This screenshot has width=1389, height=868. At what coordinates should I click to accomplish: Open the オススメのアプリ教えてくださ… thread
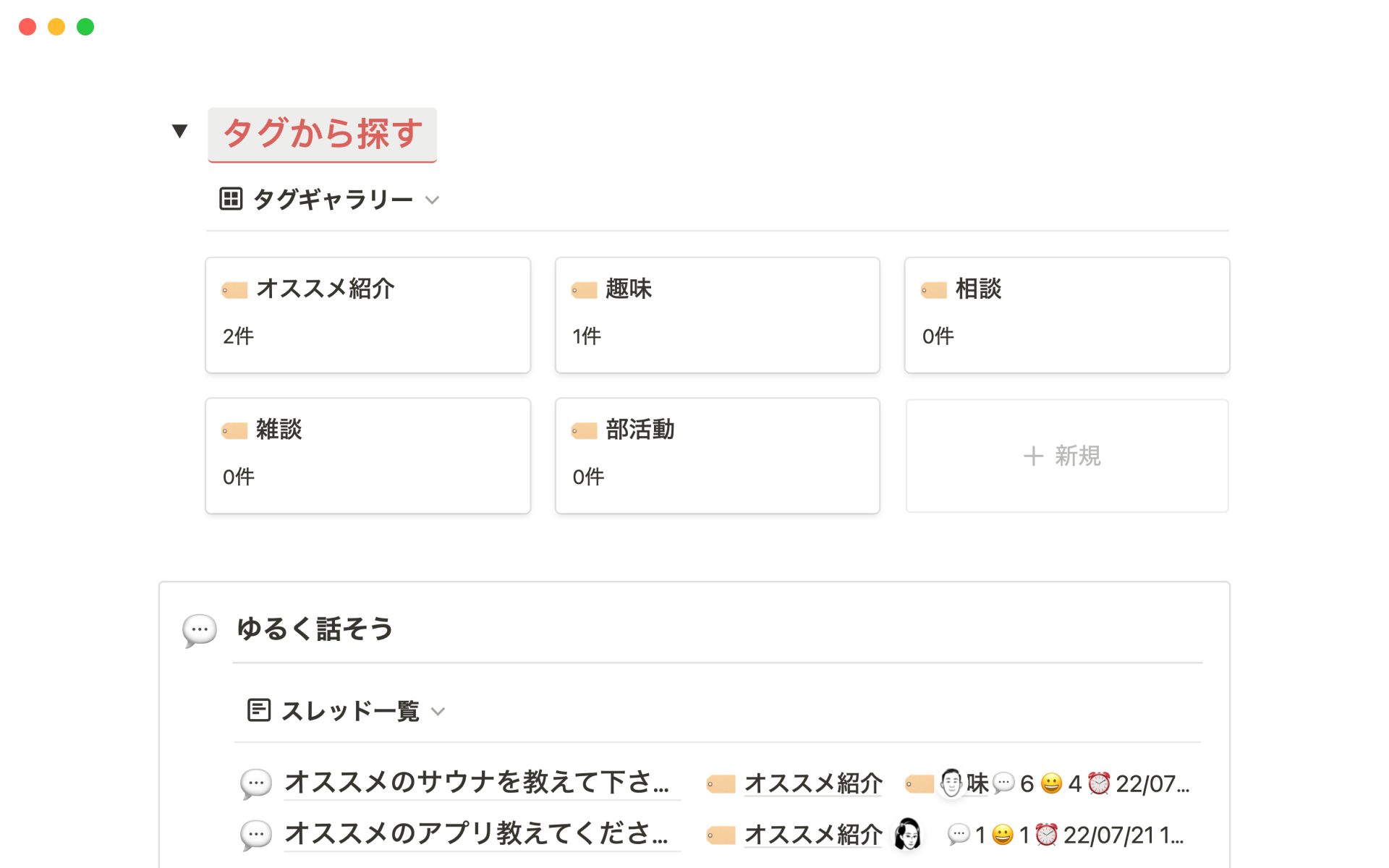pos(477,834)
